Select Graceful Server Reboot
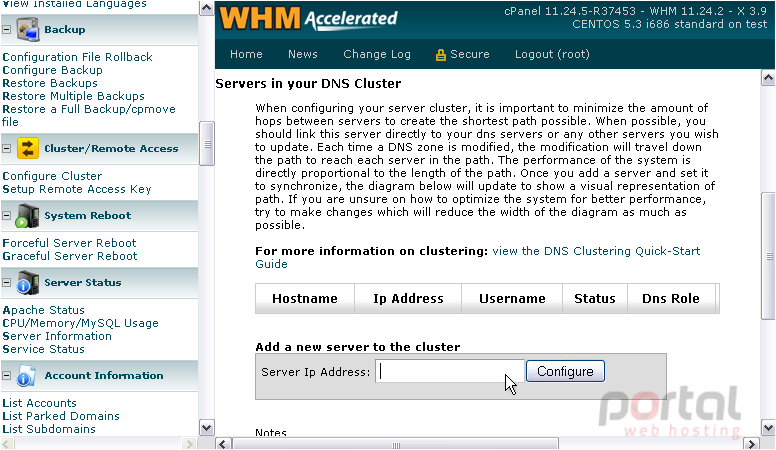 (x=70, y=256)
